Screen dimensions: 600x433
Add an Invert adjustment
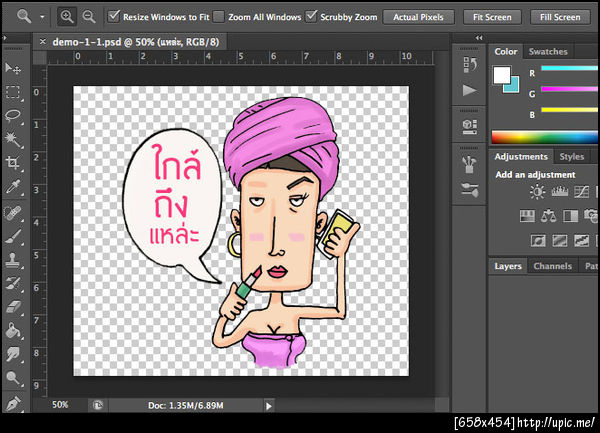pyautogui.click(x=538, y=241)
